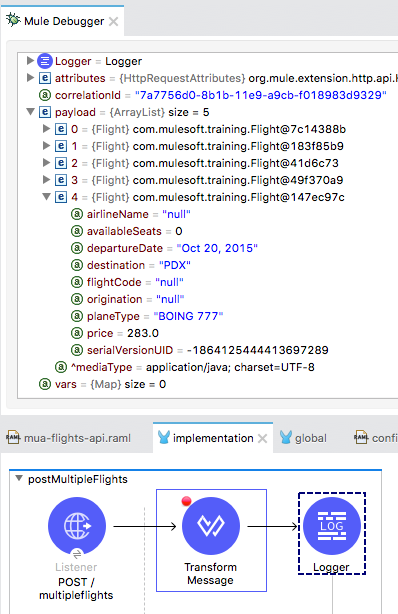The height and width of the screenshot is (614, 398).
Task: Collapse the payload ArrayList node
Action: pyautogui.click(x=30, y=112)
